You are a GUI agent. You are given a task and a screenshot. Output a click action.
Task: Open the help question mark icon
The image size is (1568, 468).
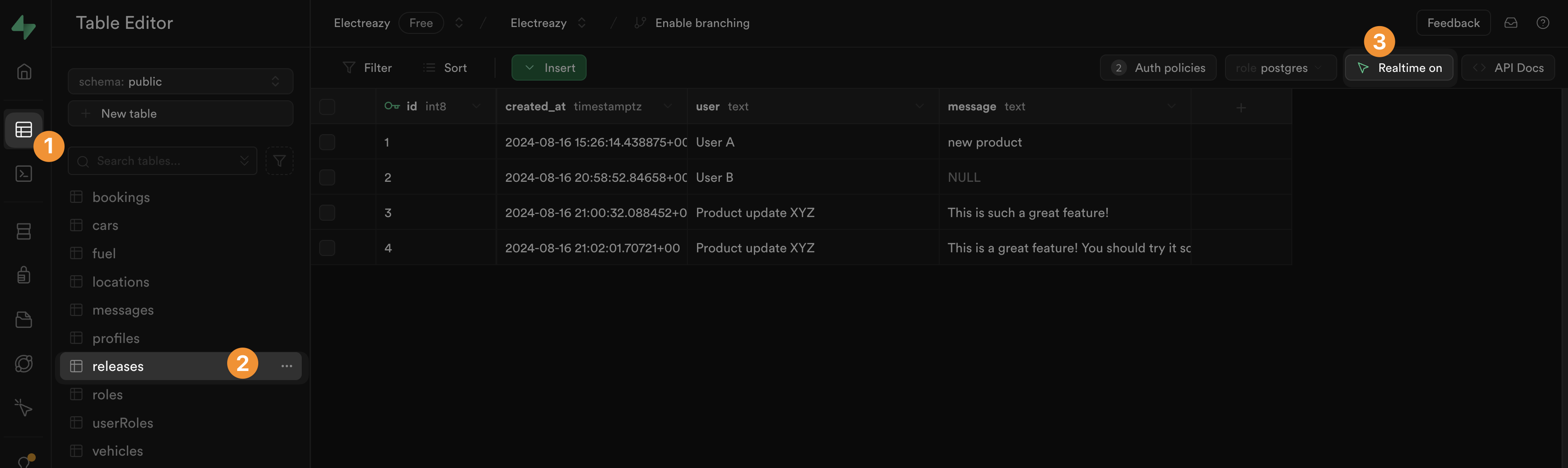pos(1544,22)
